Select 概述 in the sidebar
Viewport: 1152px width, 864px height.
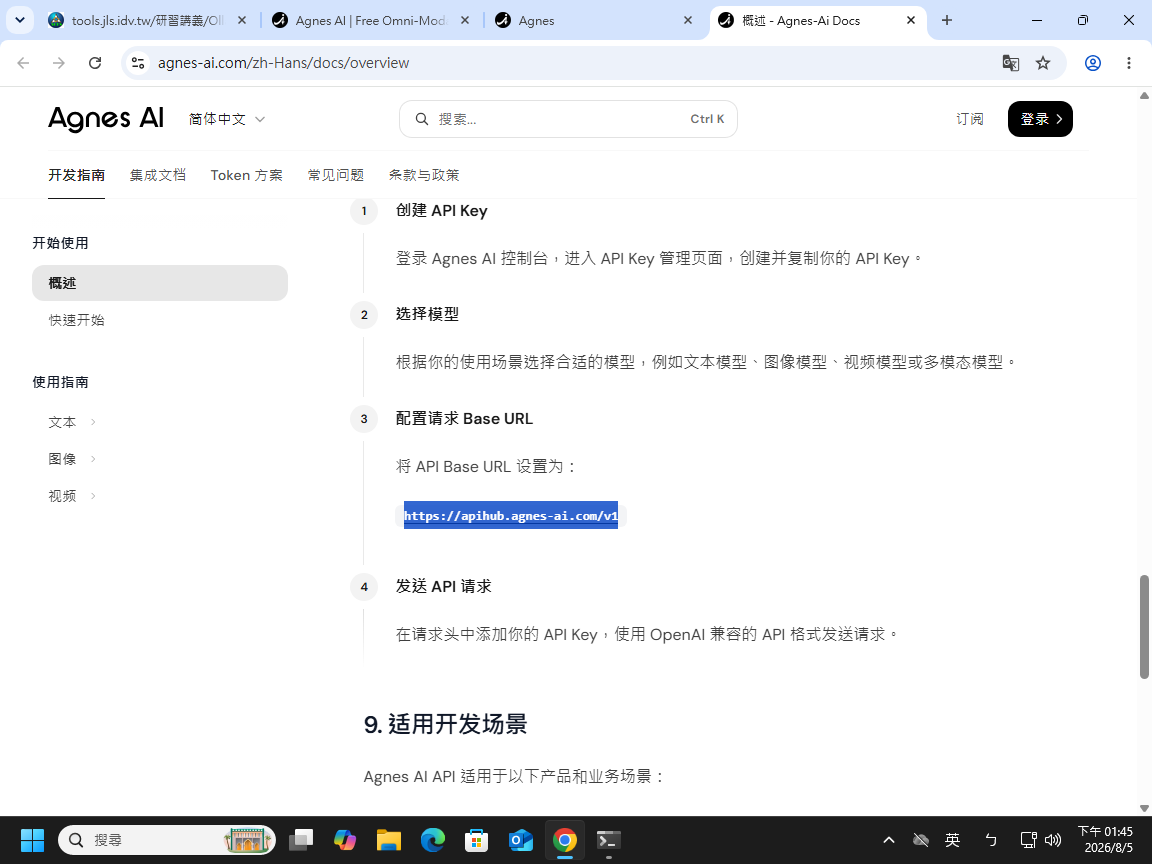[159, 283]
